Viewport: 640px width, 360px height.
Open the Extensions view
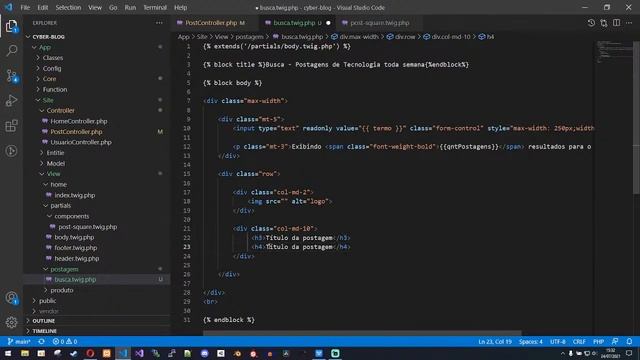[11, 126]
